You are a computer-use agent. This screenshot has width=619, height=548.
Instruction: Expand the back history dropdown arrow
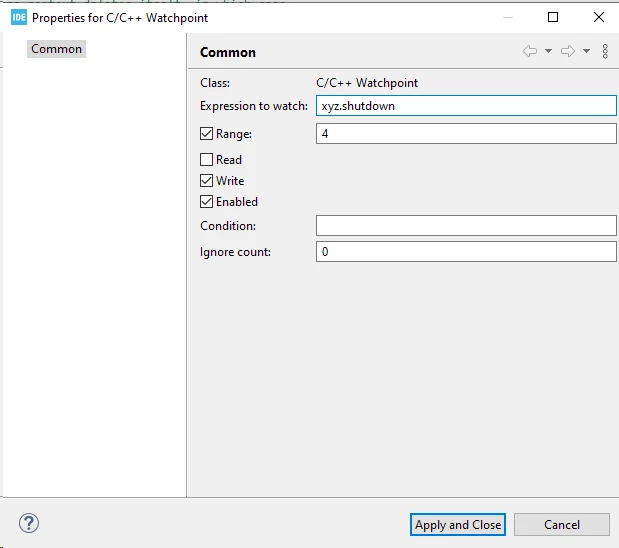[548, 51]
